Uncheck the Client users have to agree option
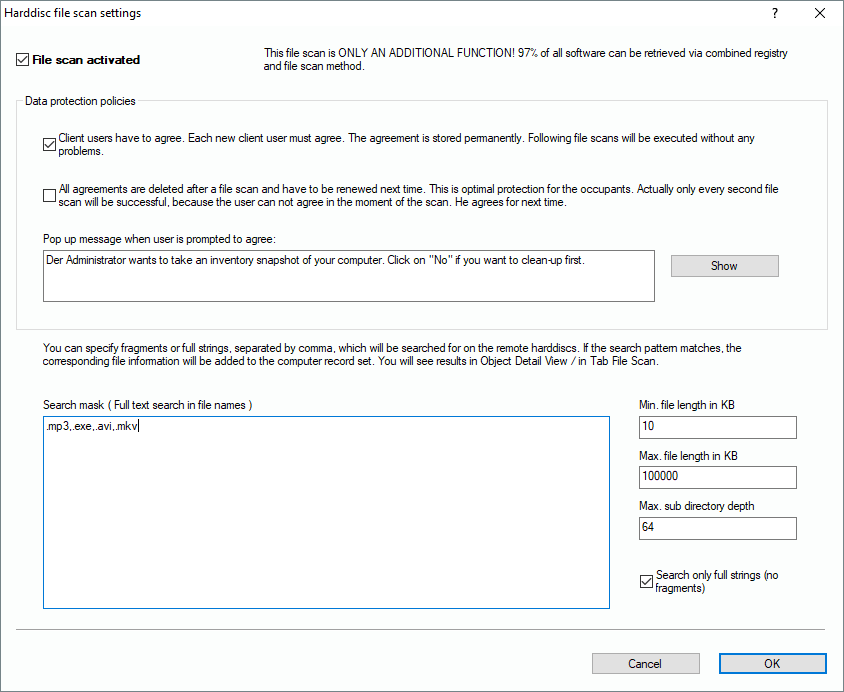 click(50, 144)
